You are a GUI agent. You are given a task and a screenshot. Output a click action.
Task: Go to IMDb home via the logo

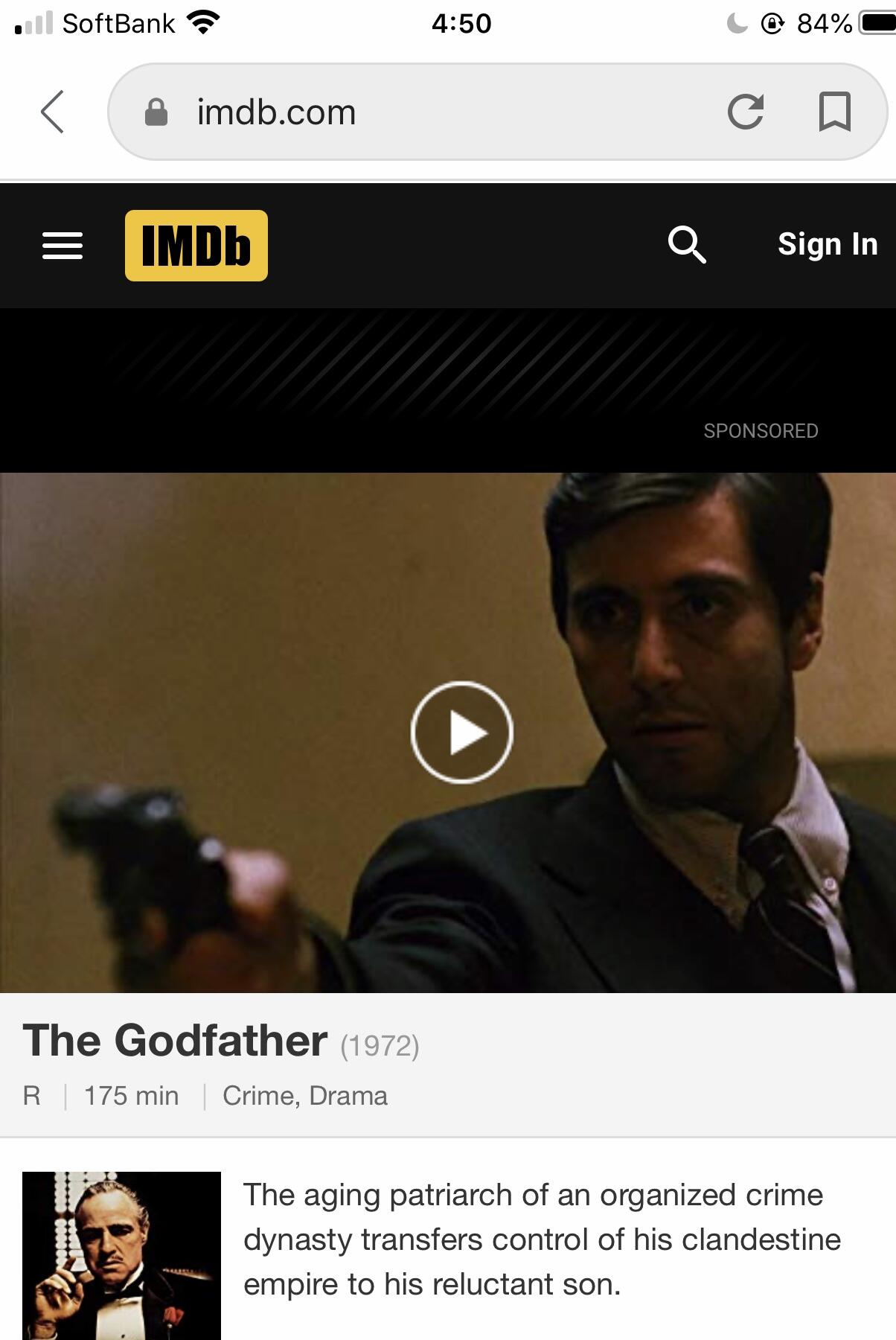coord(196,246)
